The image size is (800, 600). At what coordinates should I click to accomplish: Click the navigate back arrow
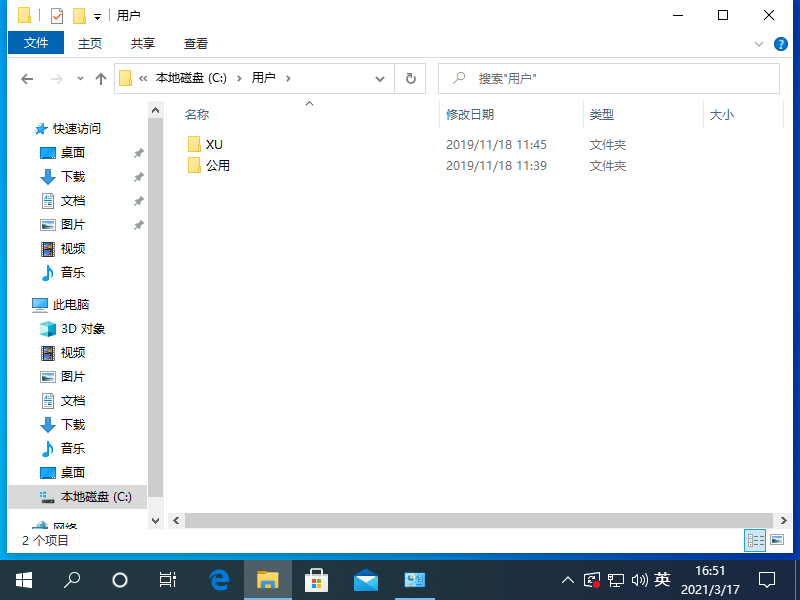27,79
